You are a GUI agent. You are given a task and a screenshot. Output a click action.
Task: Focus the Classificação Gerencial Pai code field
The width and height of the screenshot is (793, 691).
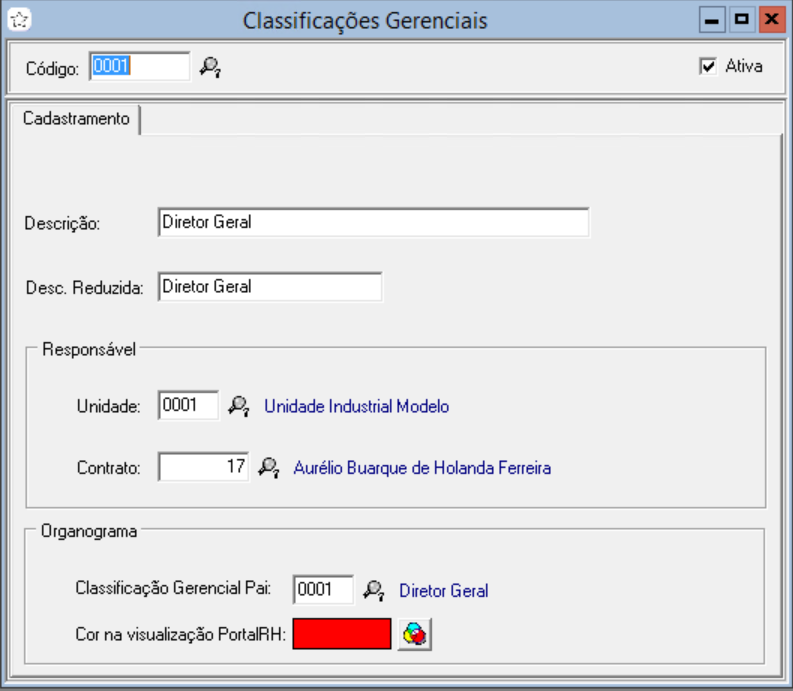pyautogui.click(x=323, y=590)
